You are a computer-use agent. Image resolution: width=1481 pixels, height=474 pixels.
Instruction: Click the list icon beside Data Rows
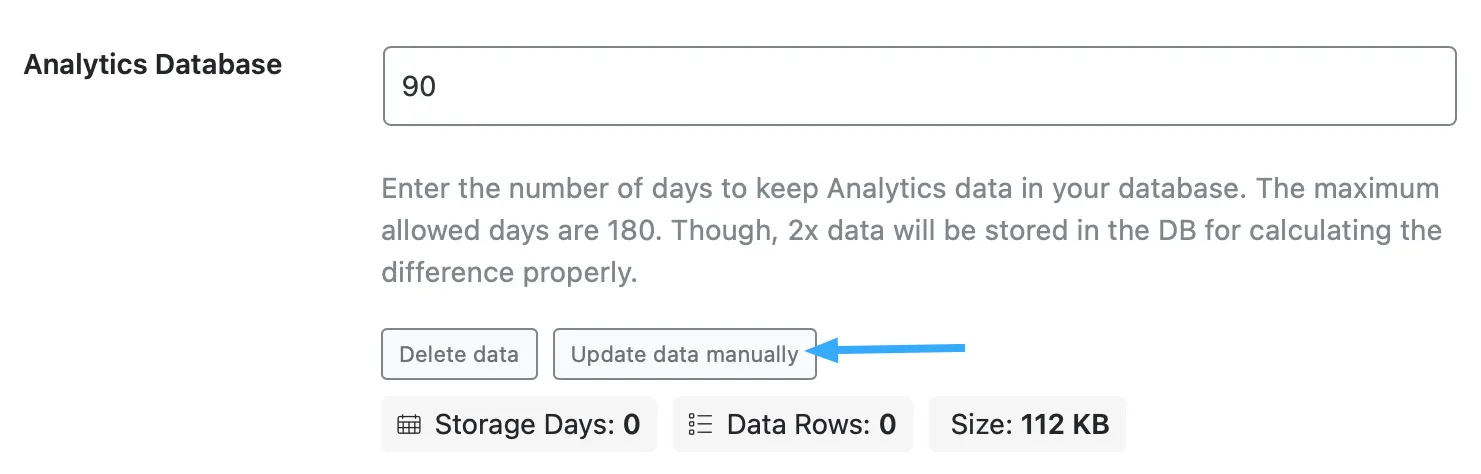pos(700,425)
